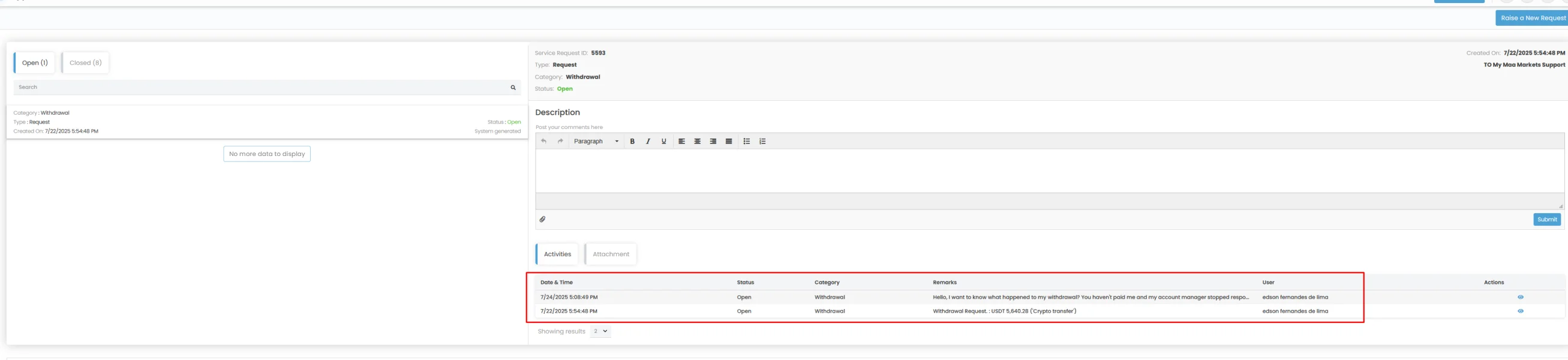Undo the last edit in comment editor
The width and height of the screenshot is (1568, 360).
[x=543, y=142]
